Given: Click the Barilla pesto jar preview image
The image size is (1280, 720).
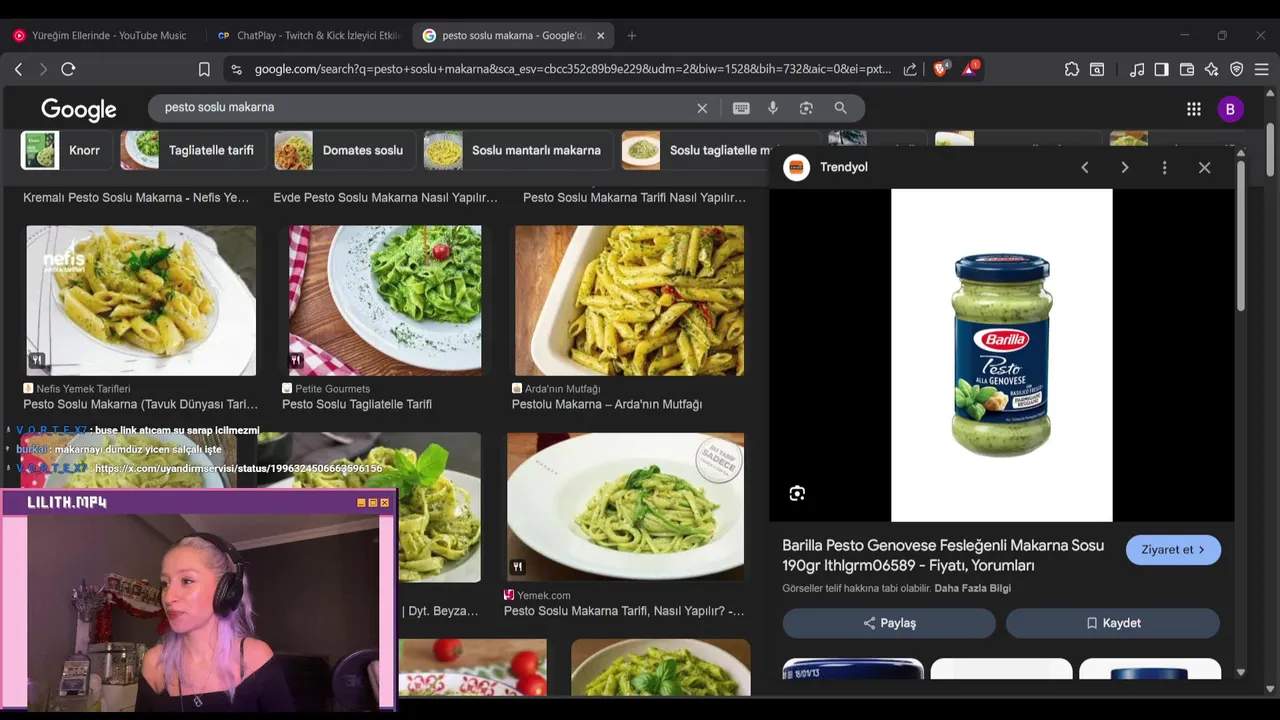Looking at the screenshot, I should coord(1001,355).
